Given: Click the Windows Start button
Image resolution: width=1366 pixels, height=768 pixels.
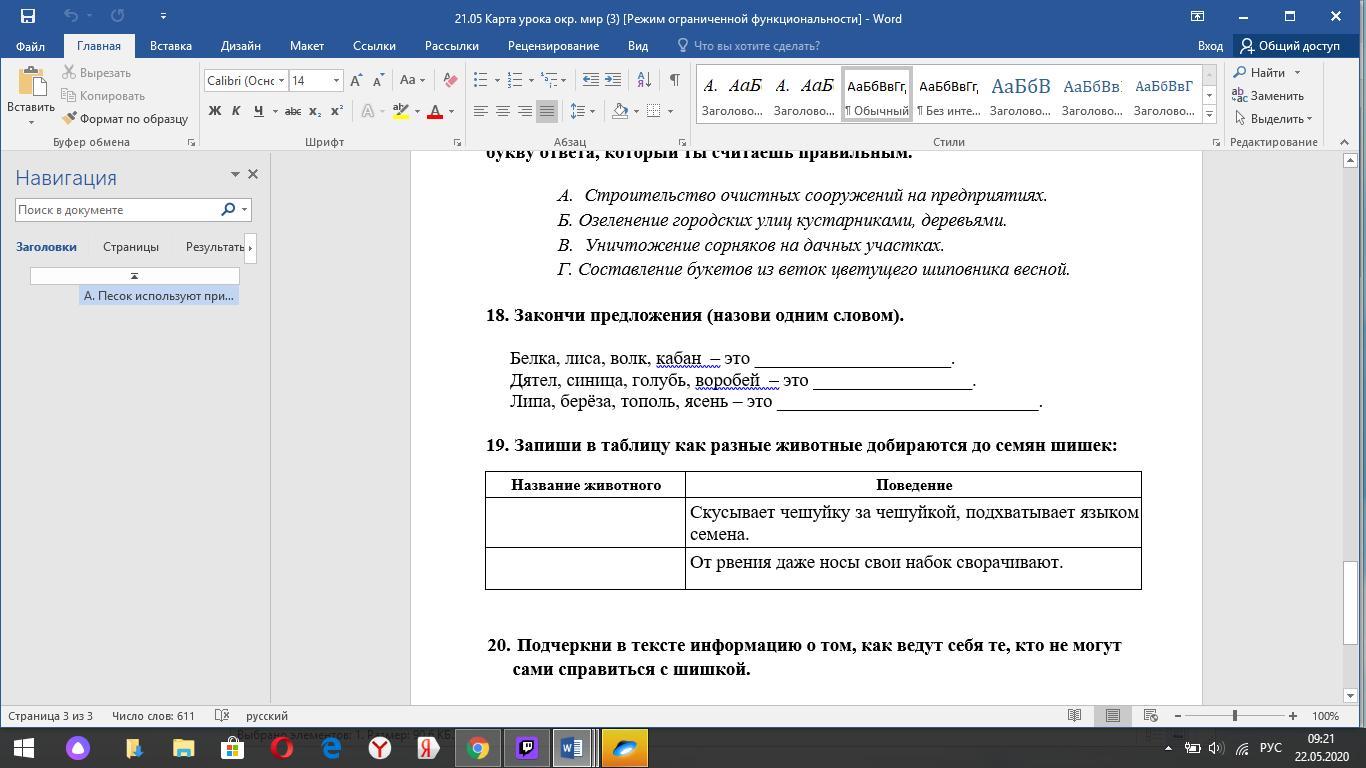Looking at the screenshot, I should pyautogui.click(x=24, y=748).
